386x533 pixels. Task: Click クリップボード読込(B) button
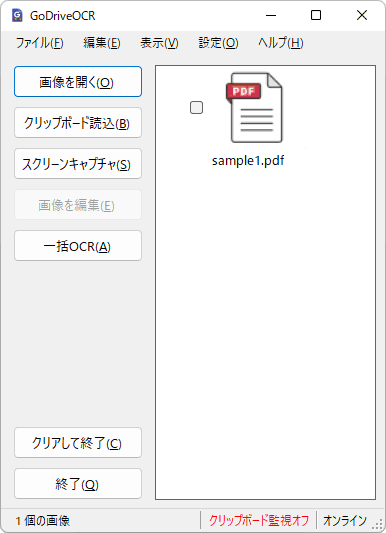point(78,123)
